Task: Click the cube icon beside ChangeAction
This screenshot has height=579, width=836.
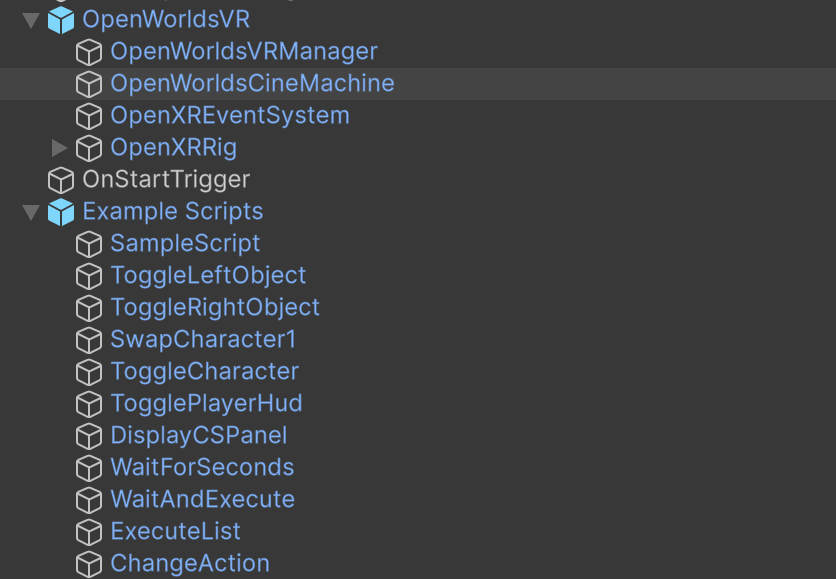Action: pos(90,564)
